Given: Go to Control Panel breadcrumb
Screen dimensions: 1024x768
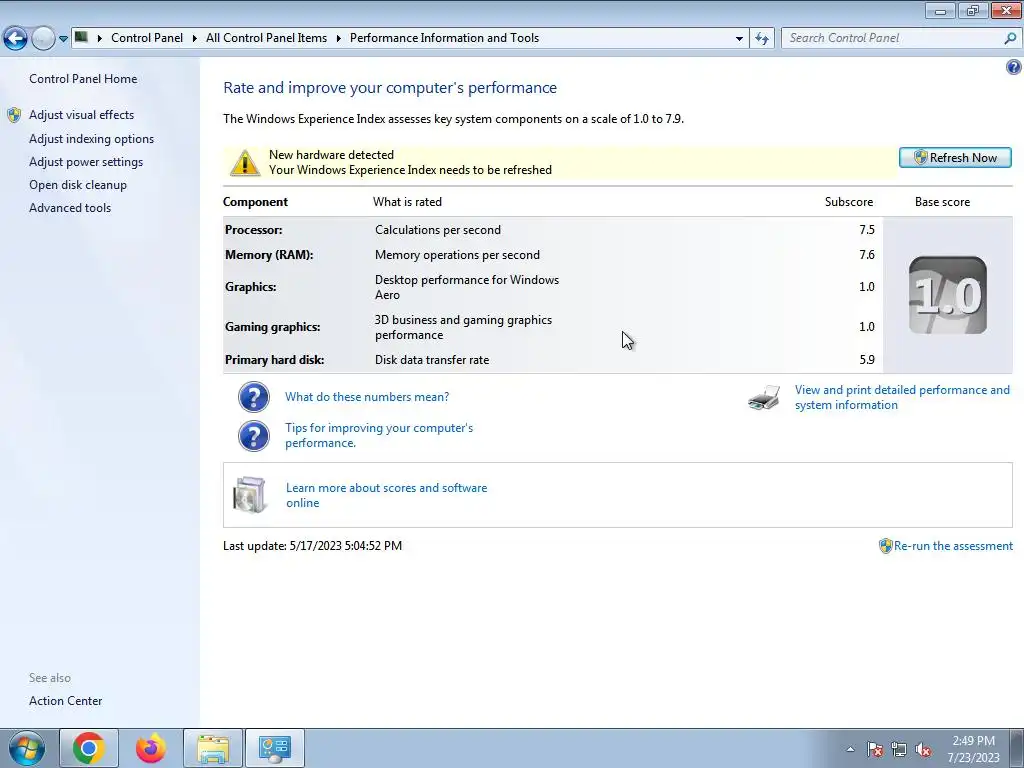Looking at the screenshot, I should click(147, 38).
